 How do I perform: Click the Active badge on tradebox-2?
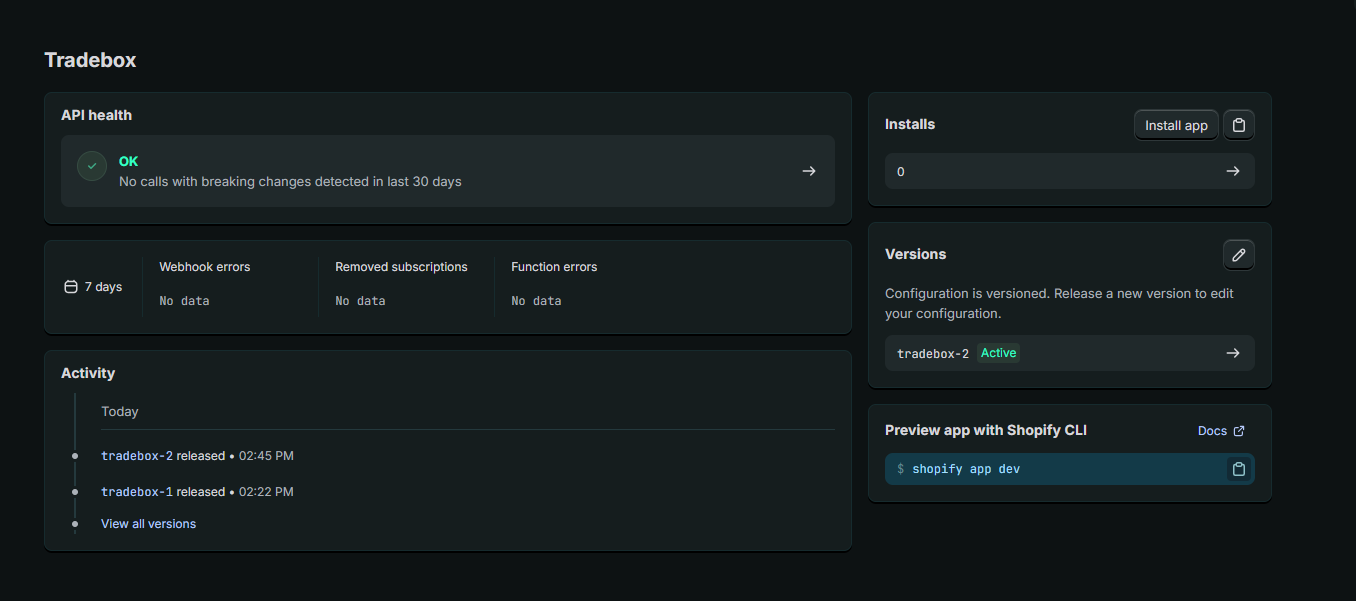pos(998,353)
